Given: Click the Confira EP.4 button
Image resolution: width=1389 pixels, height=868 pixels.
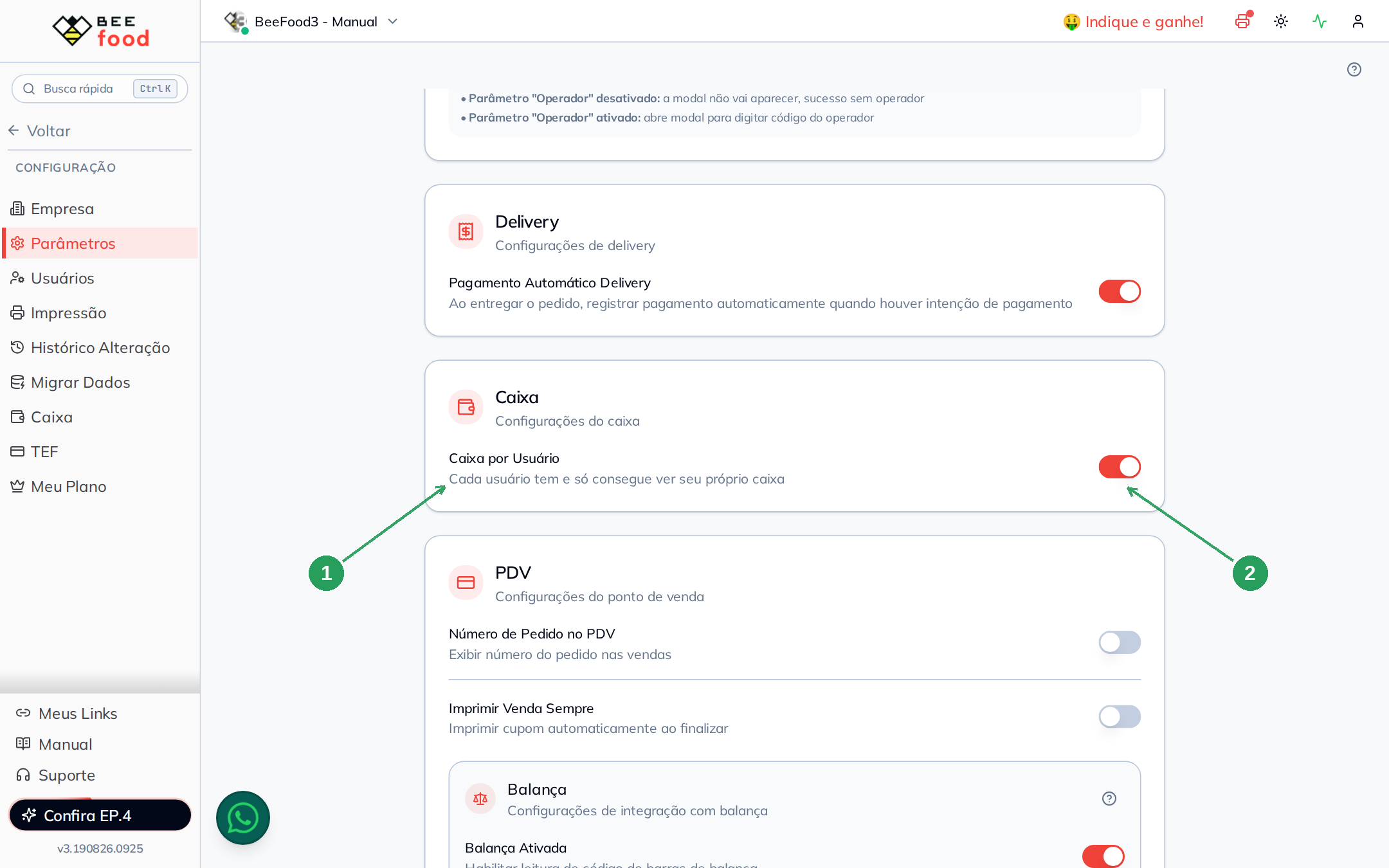Looking at the screenshot, I should click(100, 815).
